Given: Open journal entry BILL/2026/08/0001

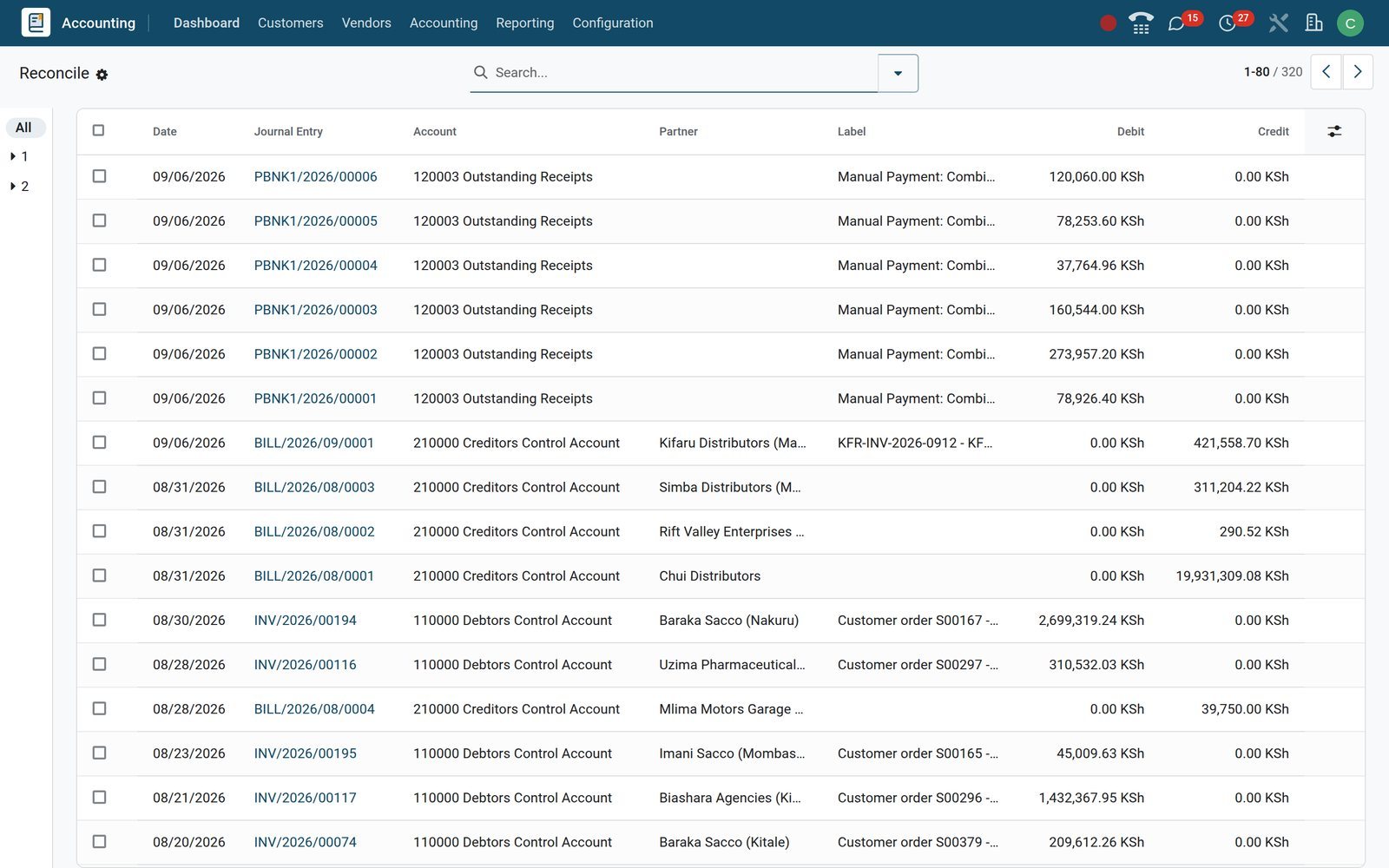Looking at the screenshot, I should tap(314, 575).
